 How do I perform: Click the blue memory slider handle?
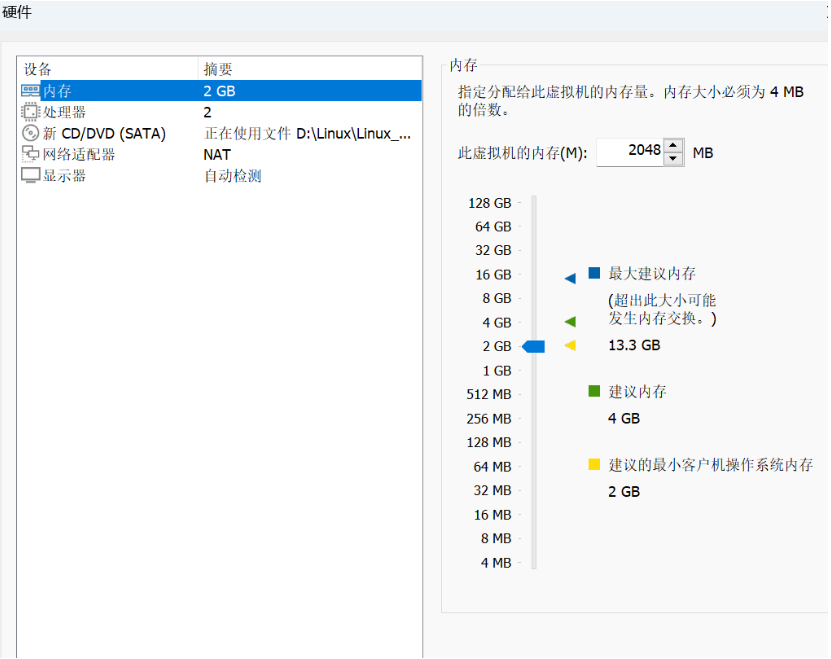click(534, 347)
